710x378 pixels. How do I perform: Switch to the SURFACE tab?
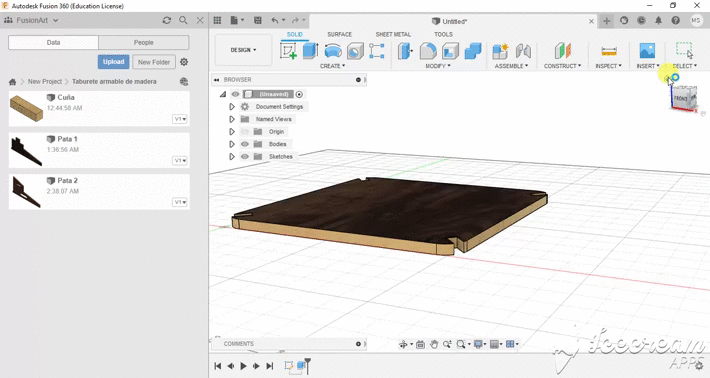point(340,34)
